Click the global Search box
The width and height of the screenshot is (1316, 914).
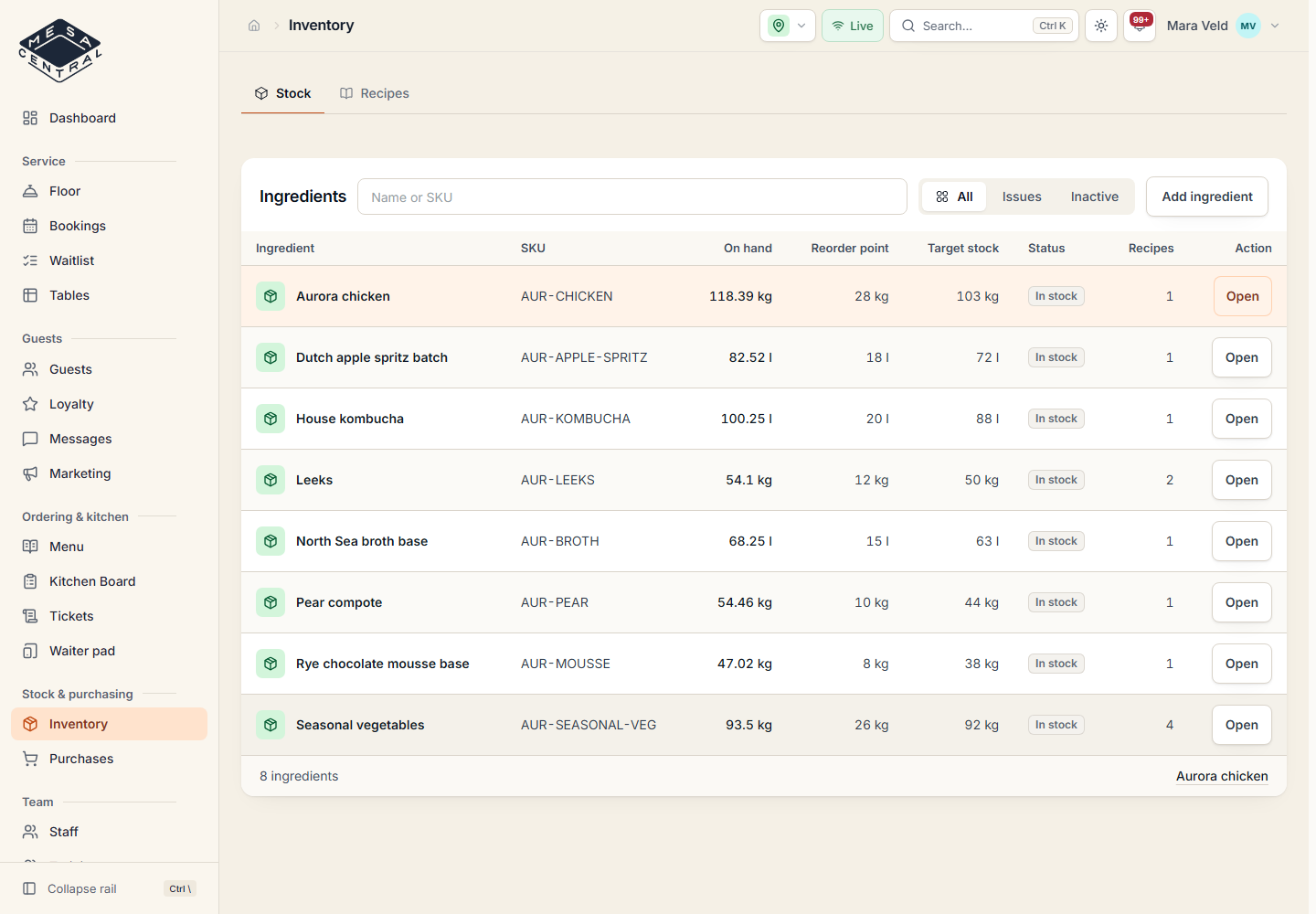984,26
